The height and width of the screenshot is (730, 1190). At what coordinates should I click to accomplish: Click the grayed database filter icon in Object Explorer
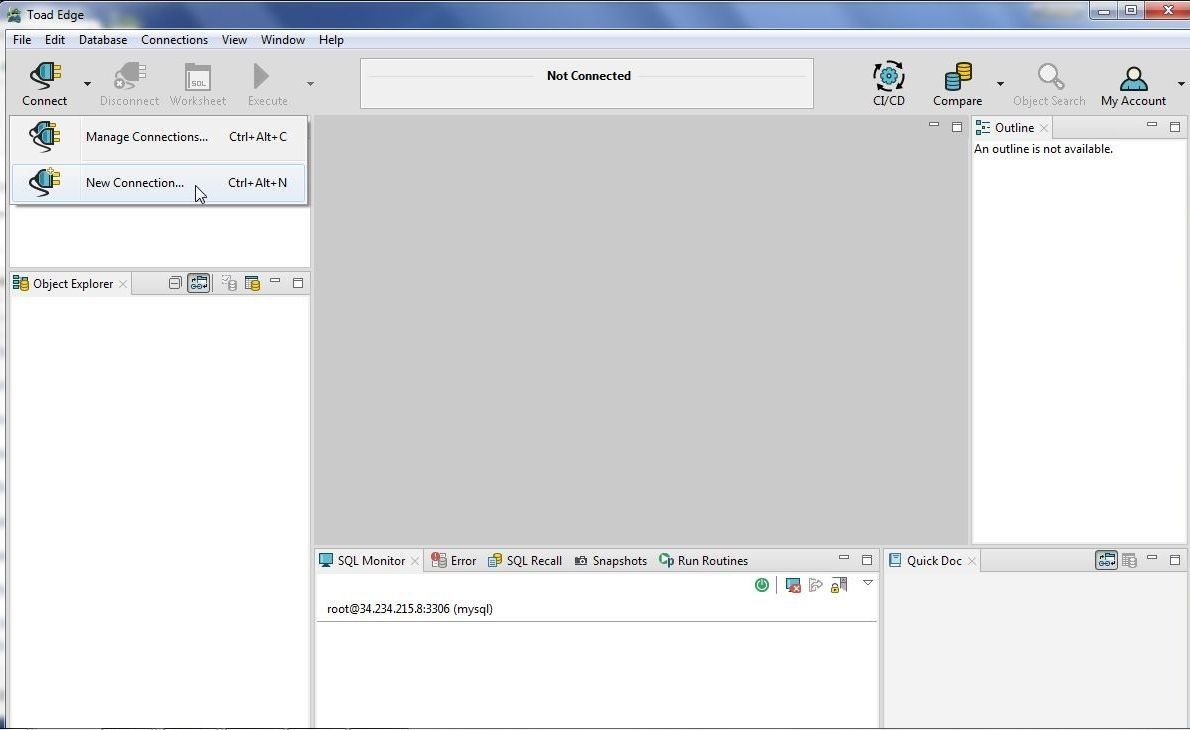click(x=229, y=283)
